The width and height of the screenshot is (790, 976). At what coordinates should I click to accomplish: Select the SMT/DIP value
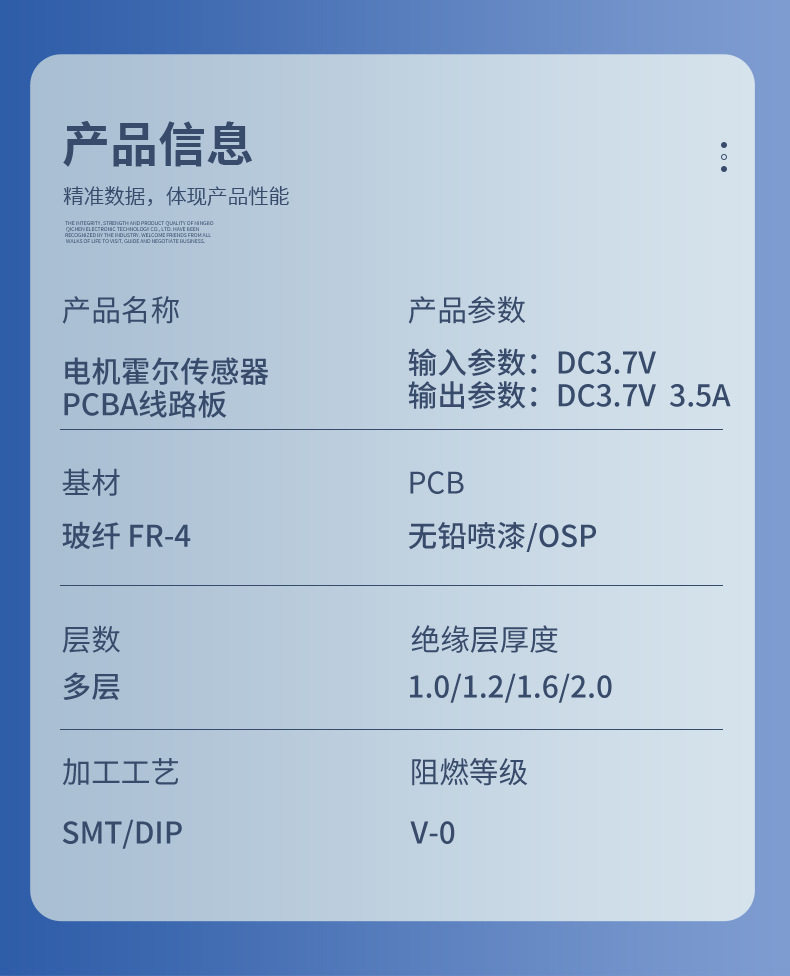[x=122, y=832]
